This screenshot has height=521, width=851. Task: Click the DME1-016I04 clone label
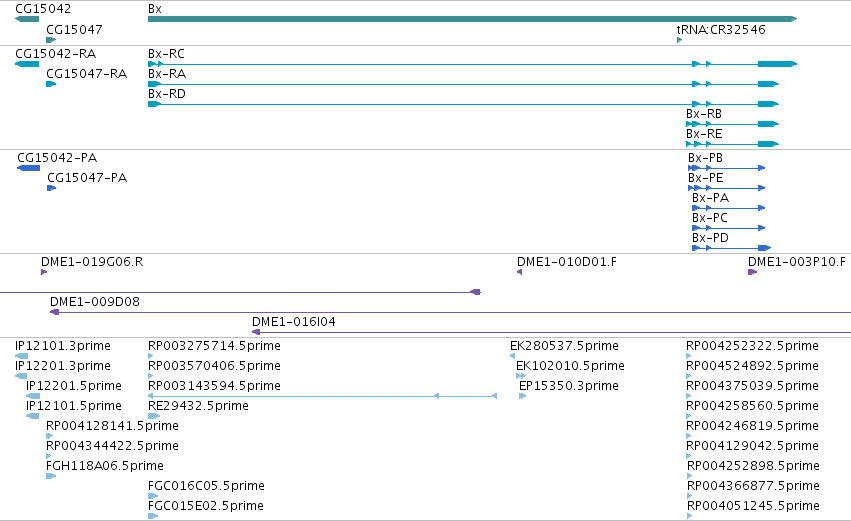[x=294, y=322]
